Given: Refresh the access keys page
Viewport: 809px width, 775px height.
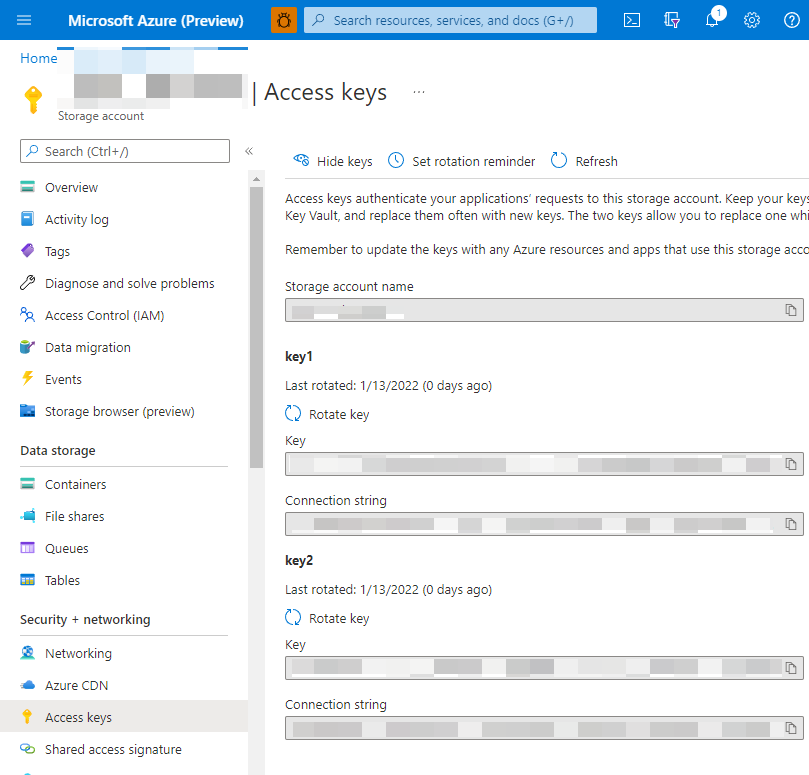Looking at the screenshot, I should [x=584, y=162].
